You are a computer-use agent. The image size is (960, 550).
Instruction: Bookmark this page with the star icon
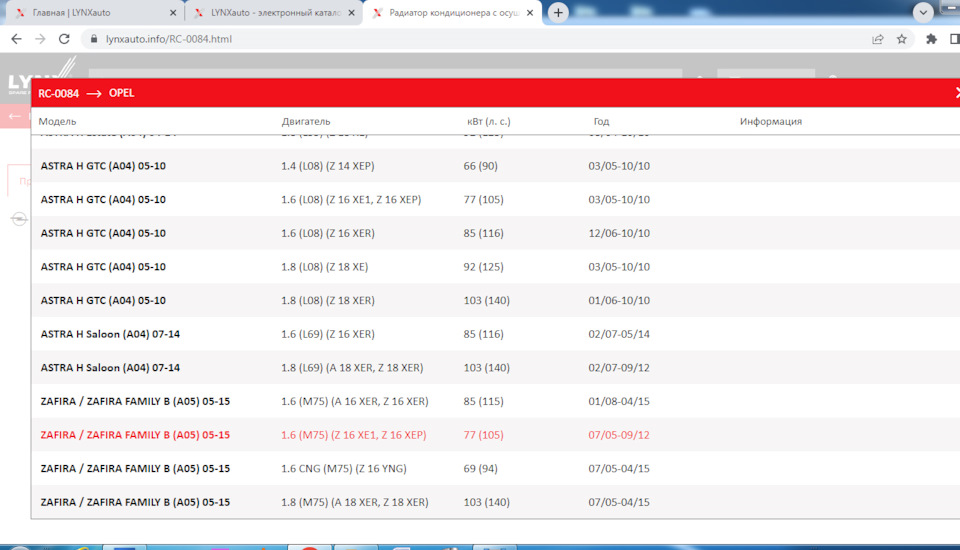coord(902,39)
